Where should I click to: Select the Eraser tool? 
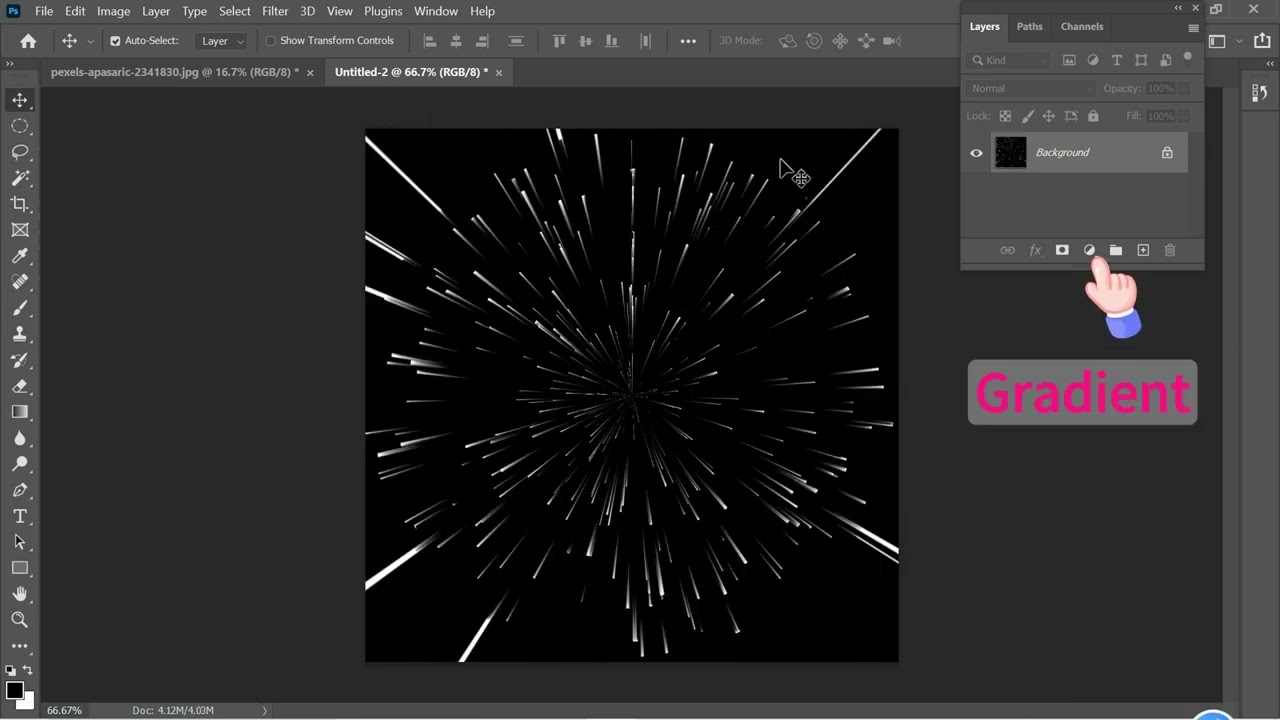pyautogui.click(x=20, y=386)
